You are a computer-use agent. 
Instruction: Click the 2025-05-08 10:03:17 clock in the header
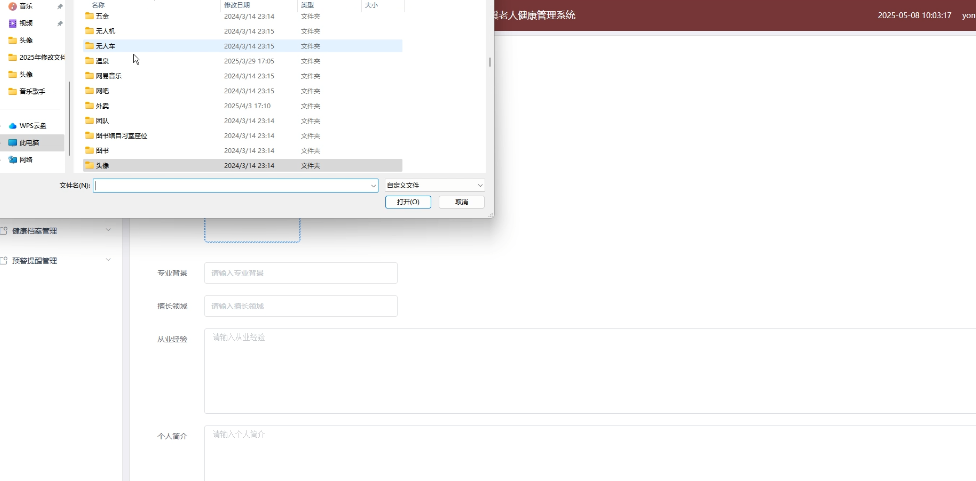[914, 16]
